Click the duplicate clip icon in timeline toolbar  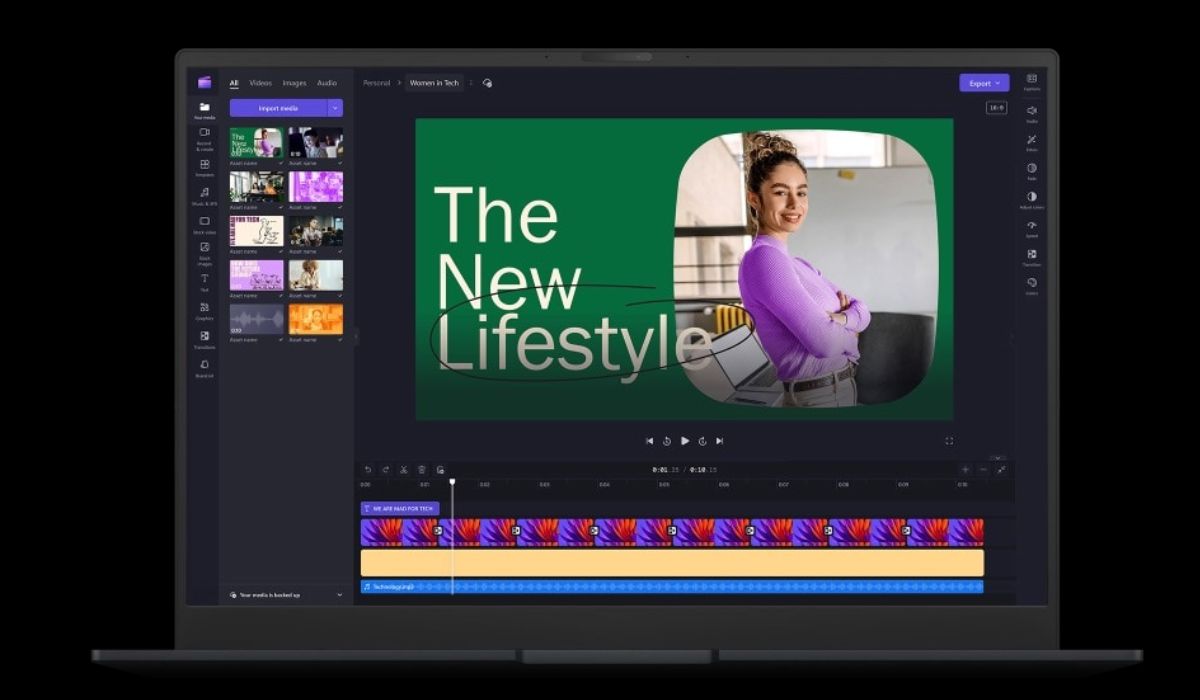(440, 469)
